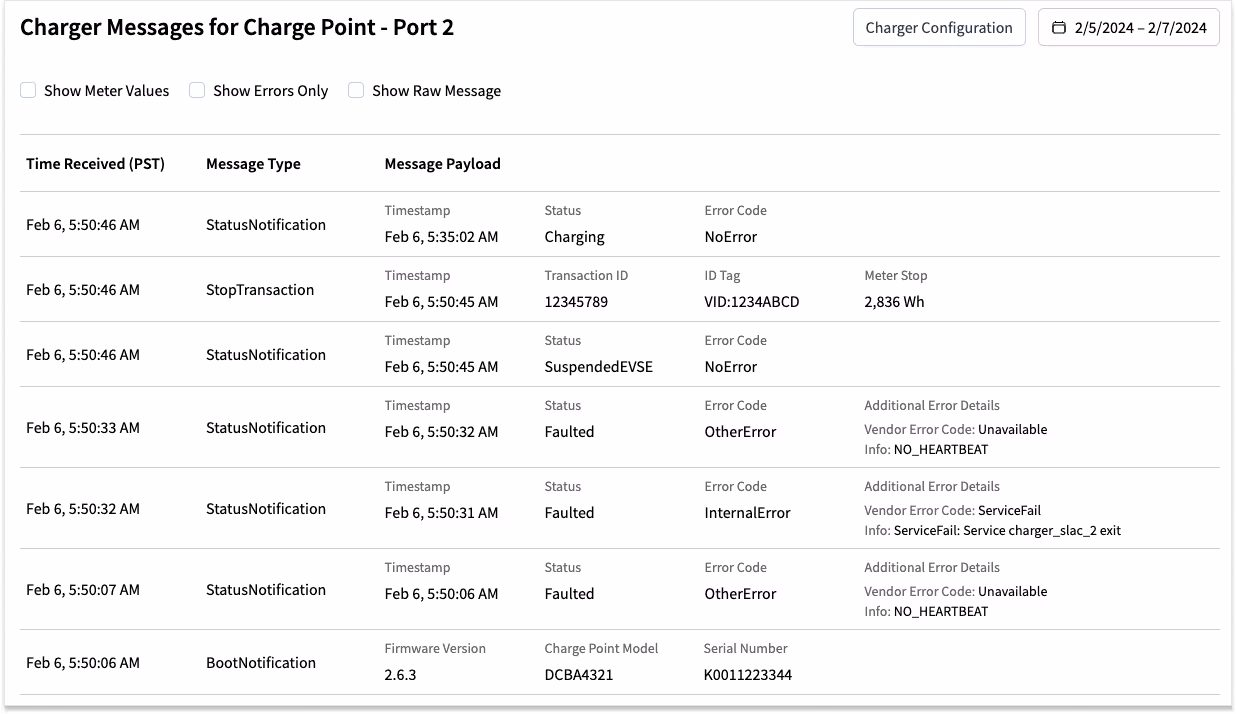Screen dimensions: 1236x714
Task: Click the page title Charger Messages for Charge Point - Port 2
Action: click(237, 28)
